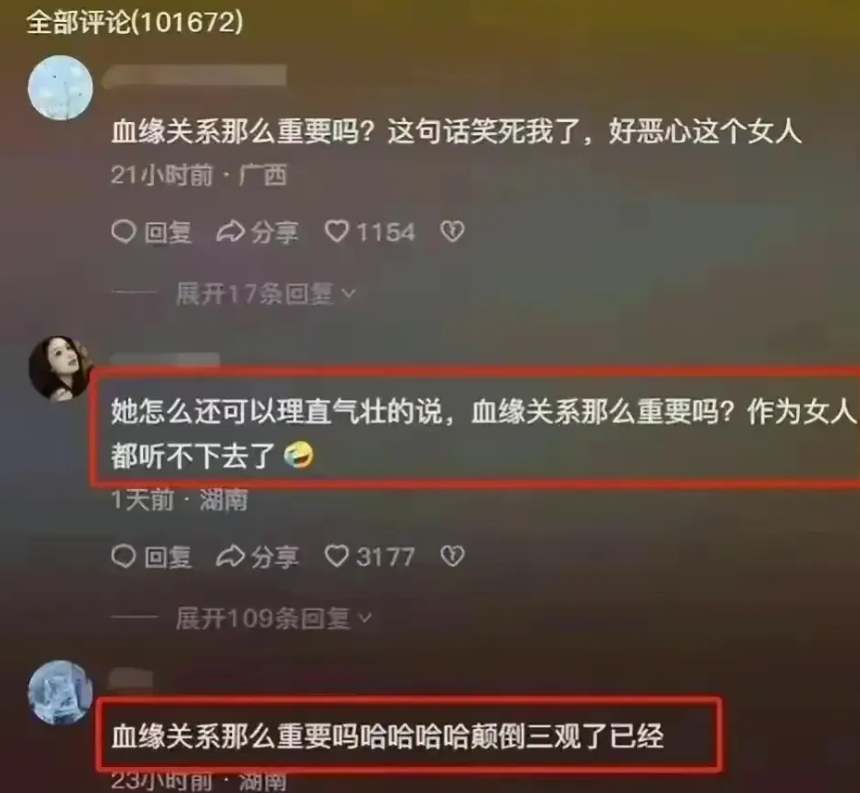Select the 全部评论(101672) header
The image size is (860, 793).
[x=135, y=23]
